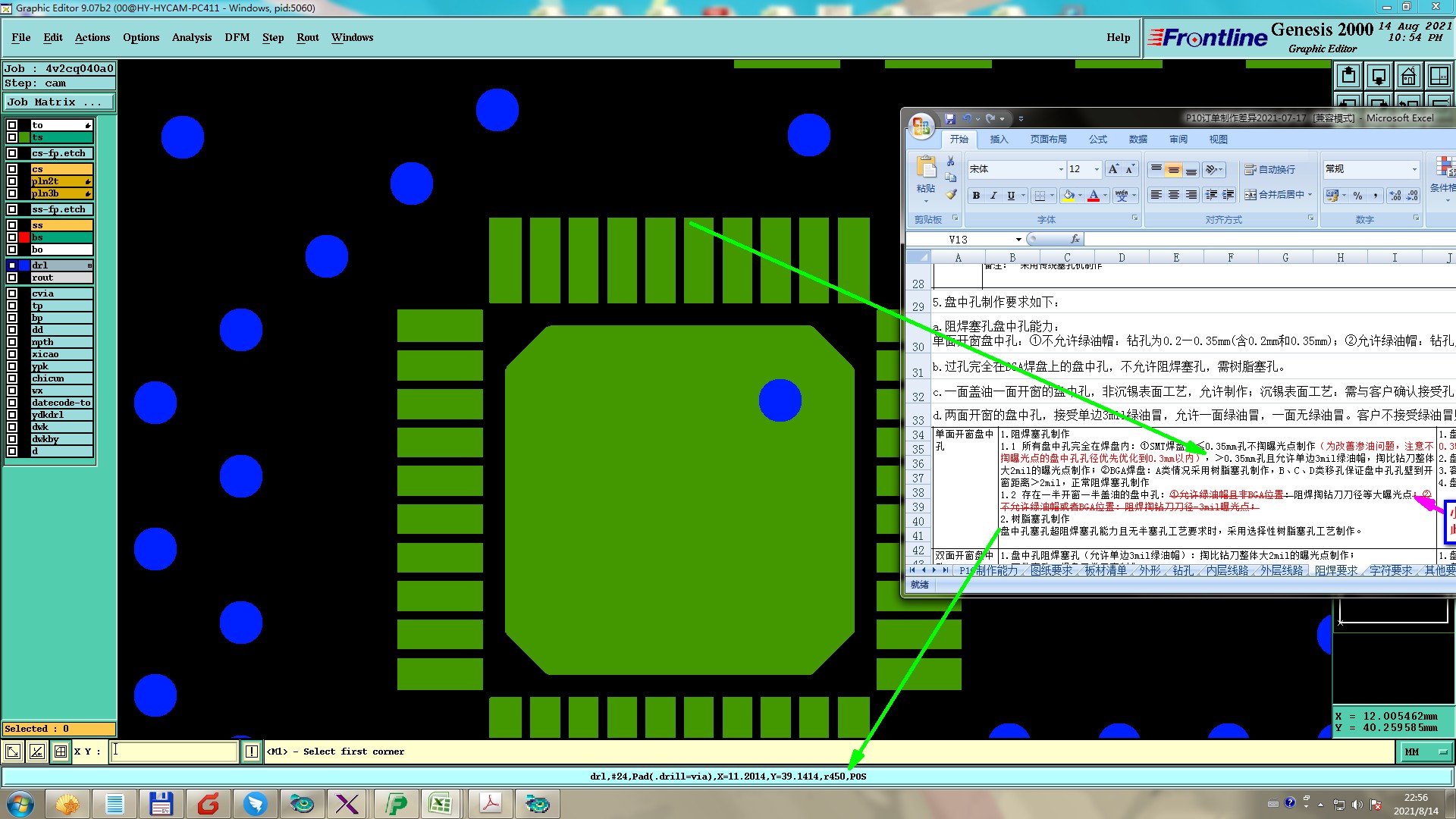The width and height of the screenshot is (1456, 819).
Task: Open the Excel number format dropdown
Action: pos(1414,169)
